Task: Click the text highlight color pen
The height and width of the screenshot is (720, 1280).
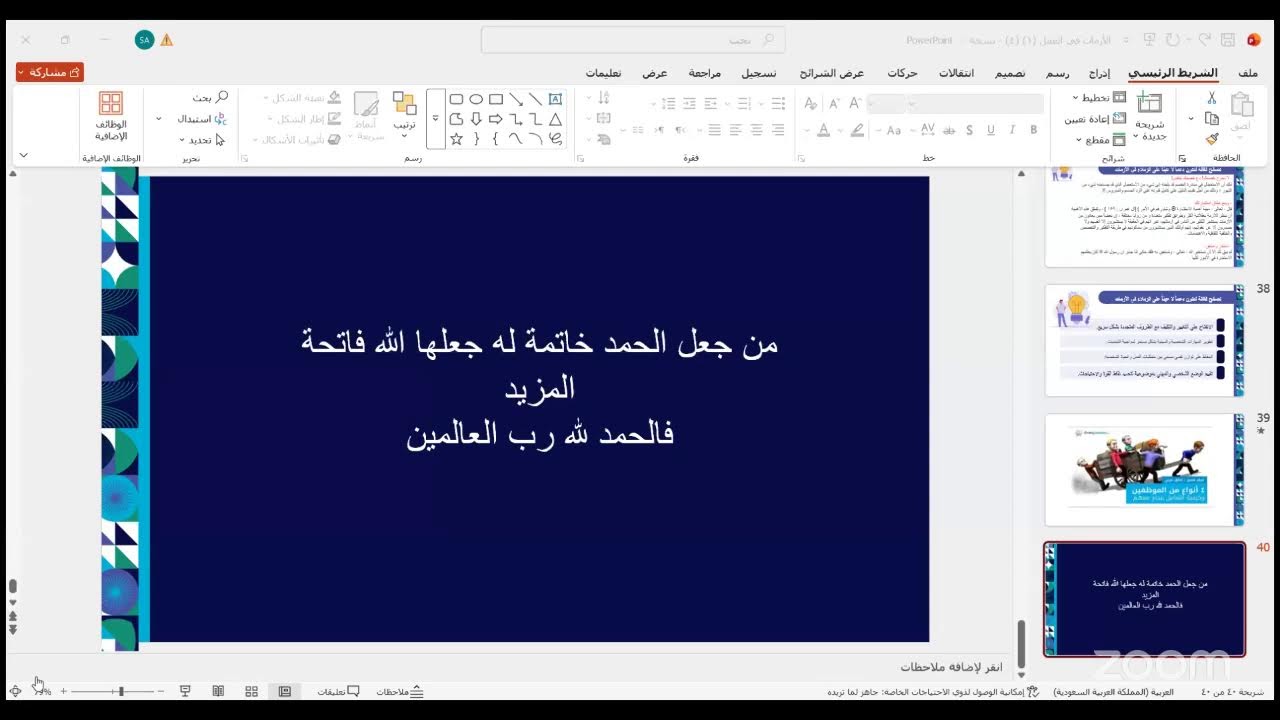Action: 857,130
